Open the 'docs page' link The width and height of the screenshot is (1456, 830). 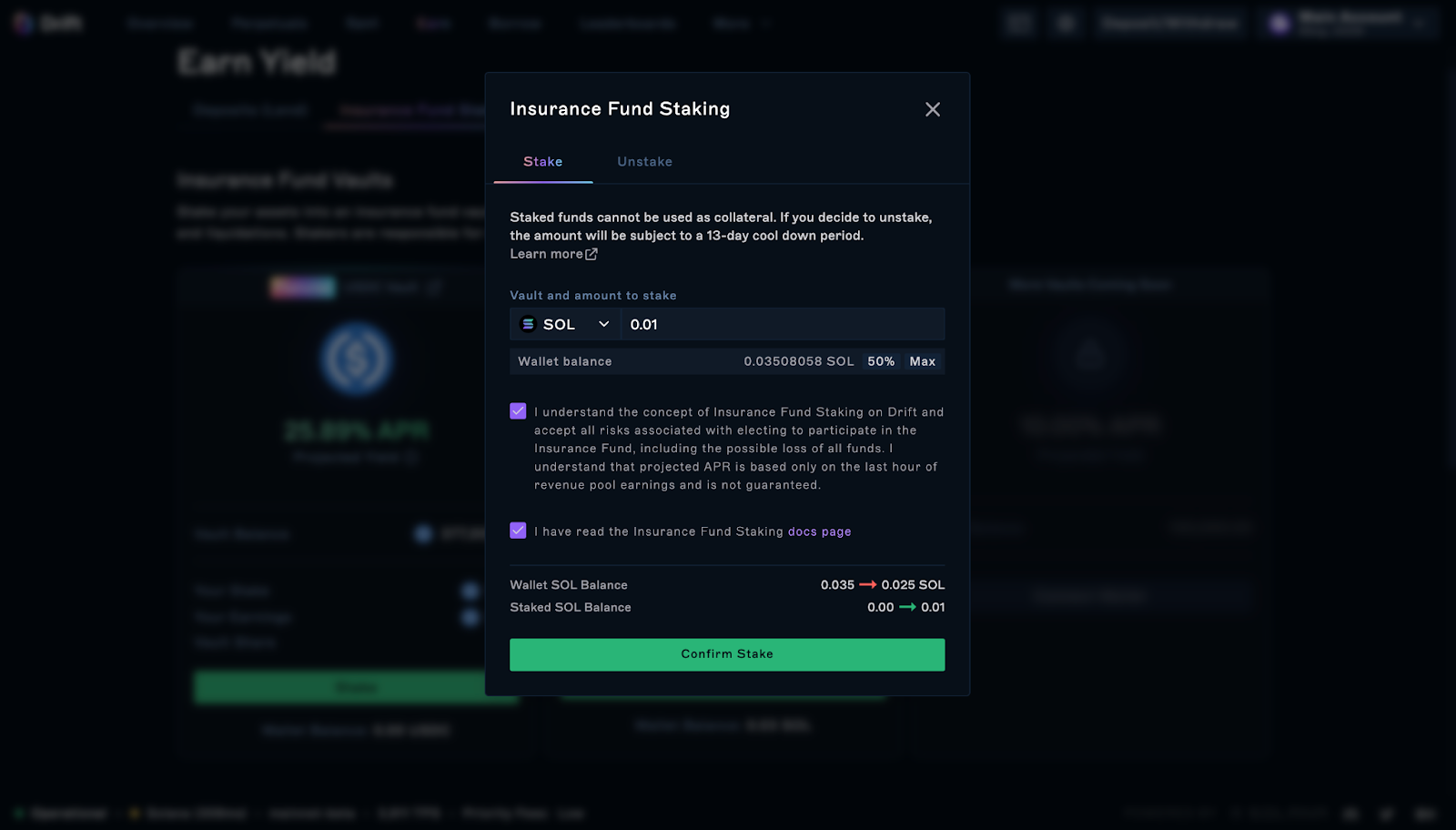(x=819, y=531)
